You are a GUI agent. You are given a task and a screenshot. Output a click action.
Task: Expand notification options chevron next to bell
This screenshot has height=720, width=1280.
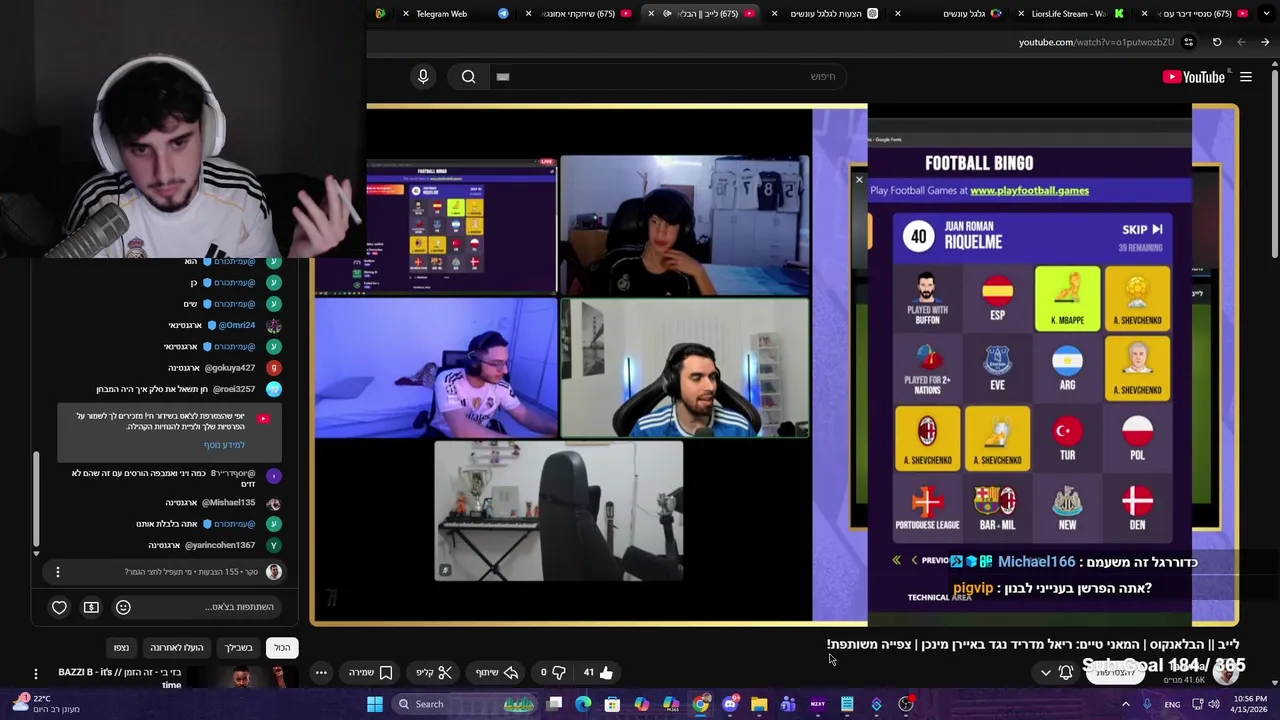1046,673
